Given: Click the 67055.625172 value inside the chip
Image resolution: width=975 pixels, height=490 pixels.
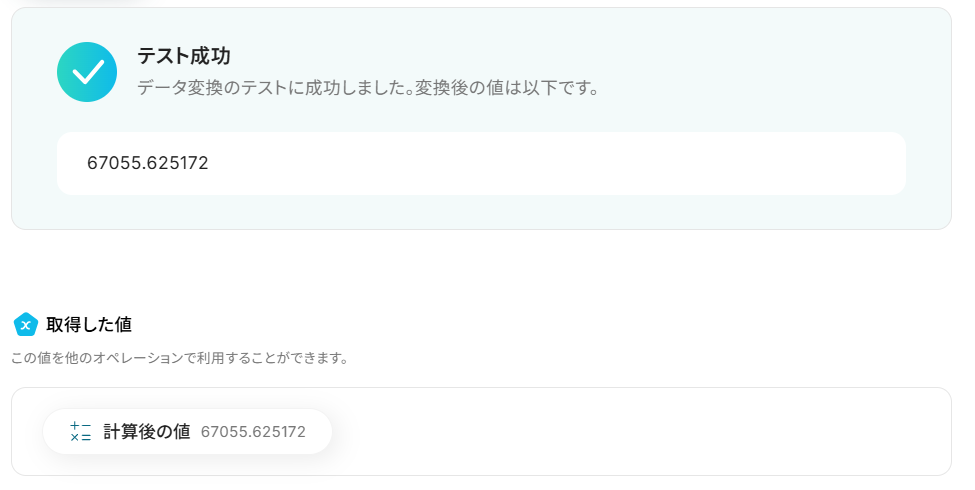Looking at the screenshot, I should [x=253, y=432].
